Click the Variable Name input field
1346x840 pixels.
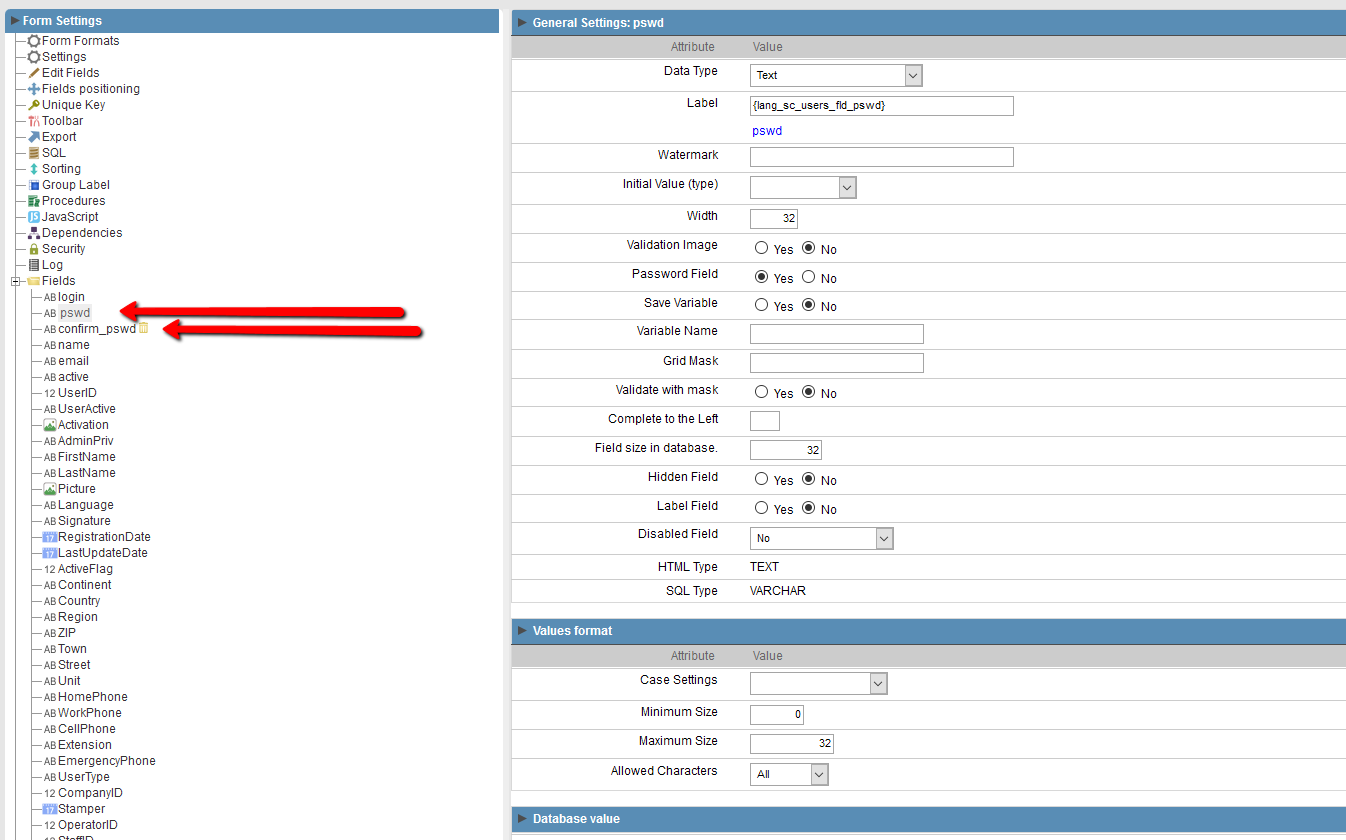(837, 334)
